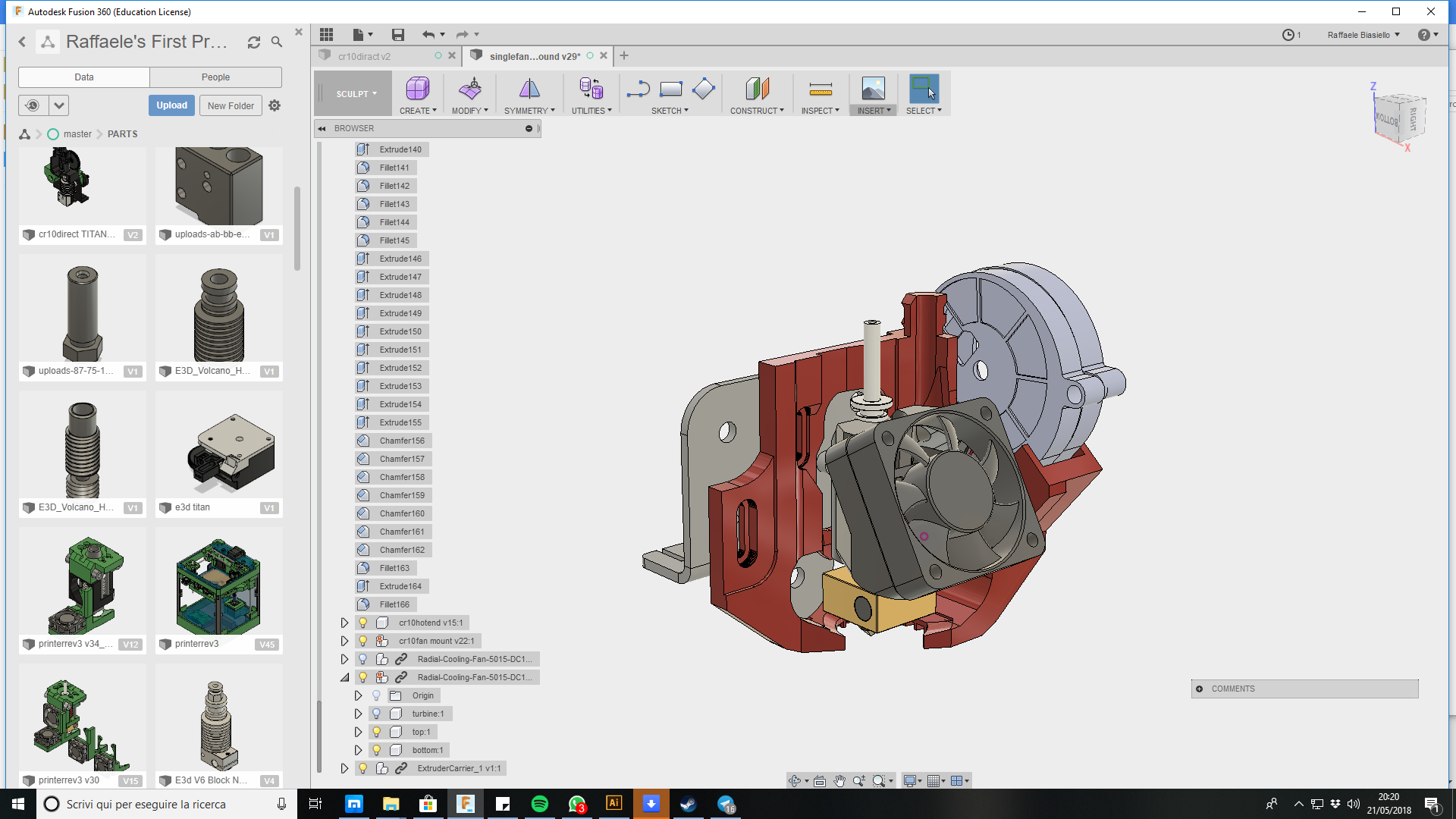Select the People tab

[215, 77]
